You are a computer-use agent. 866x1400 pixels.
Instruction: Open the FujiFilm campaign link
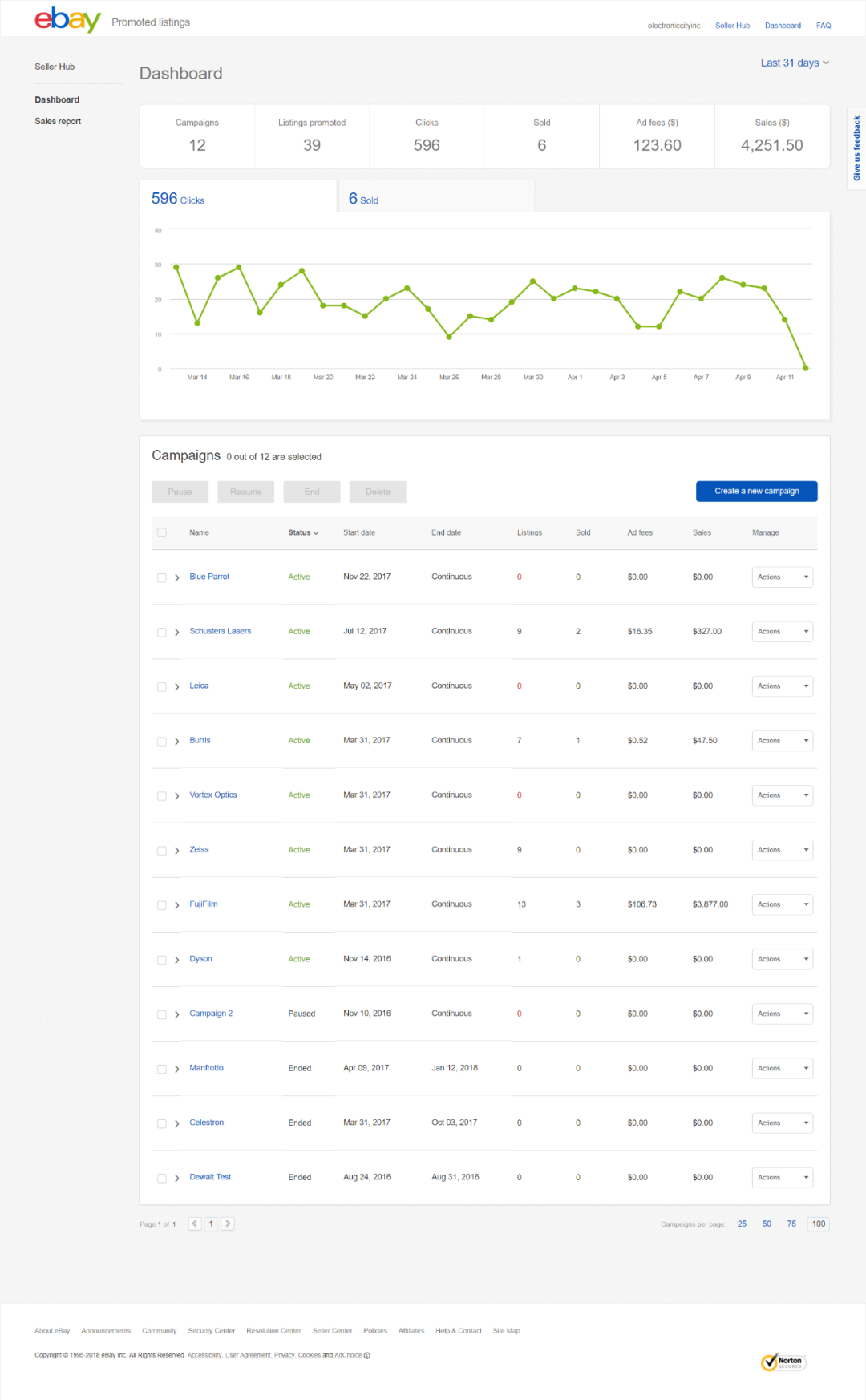[x=204, y=904]
